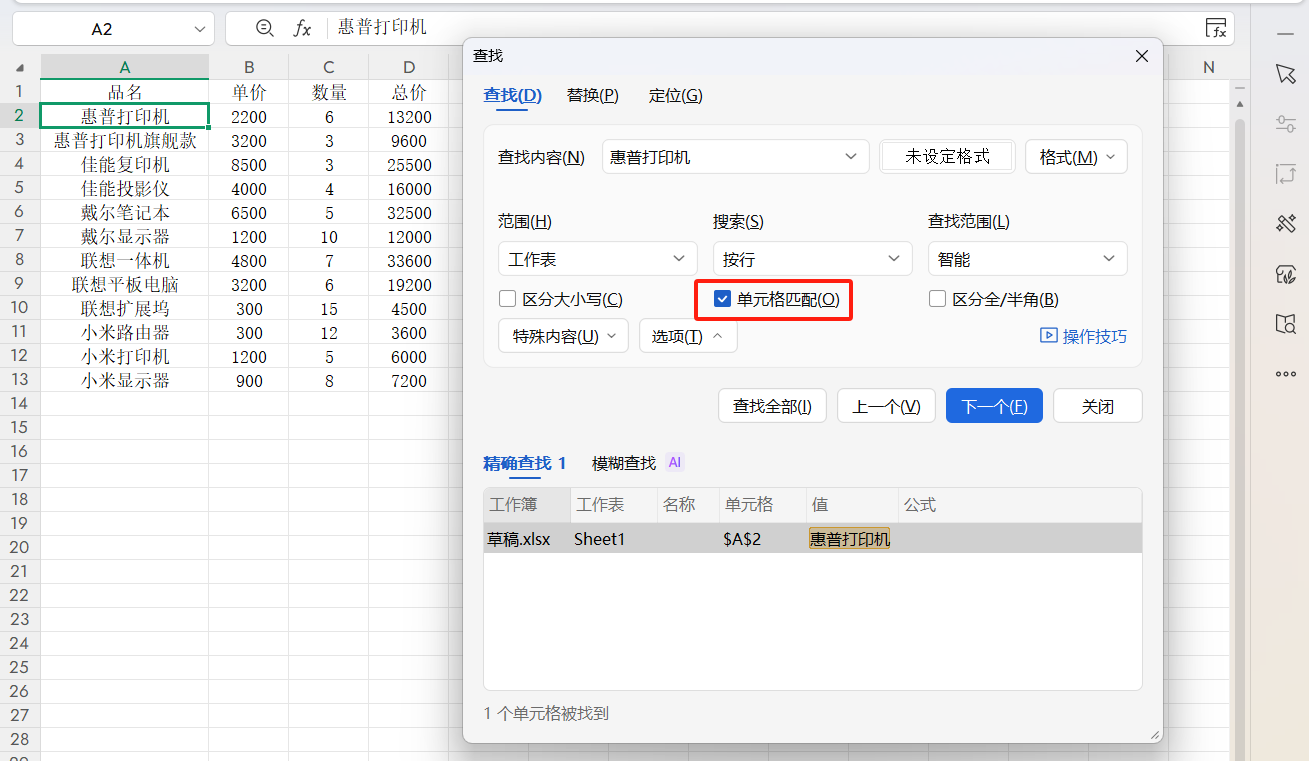Click the select-all corner triangle
Screen dimensions: 1309x761
[x=20, y=68]
